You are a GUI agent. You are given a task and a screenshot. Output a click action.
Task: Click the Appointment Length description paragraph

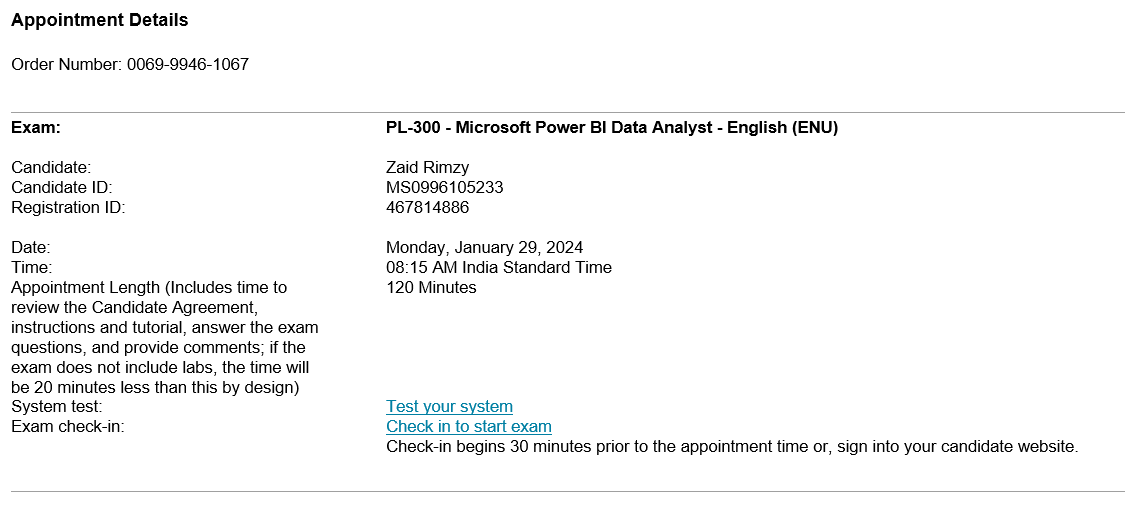click(x=165, y=338)
